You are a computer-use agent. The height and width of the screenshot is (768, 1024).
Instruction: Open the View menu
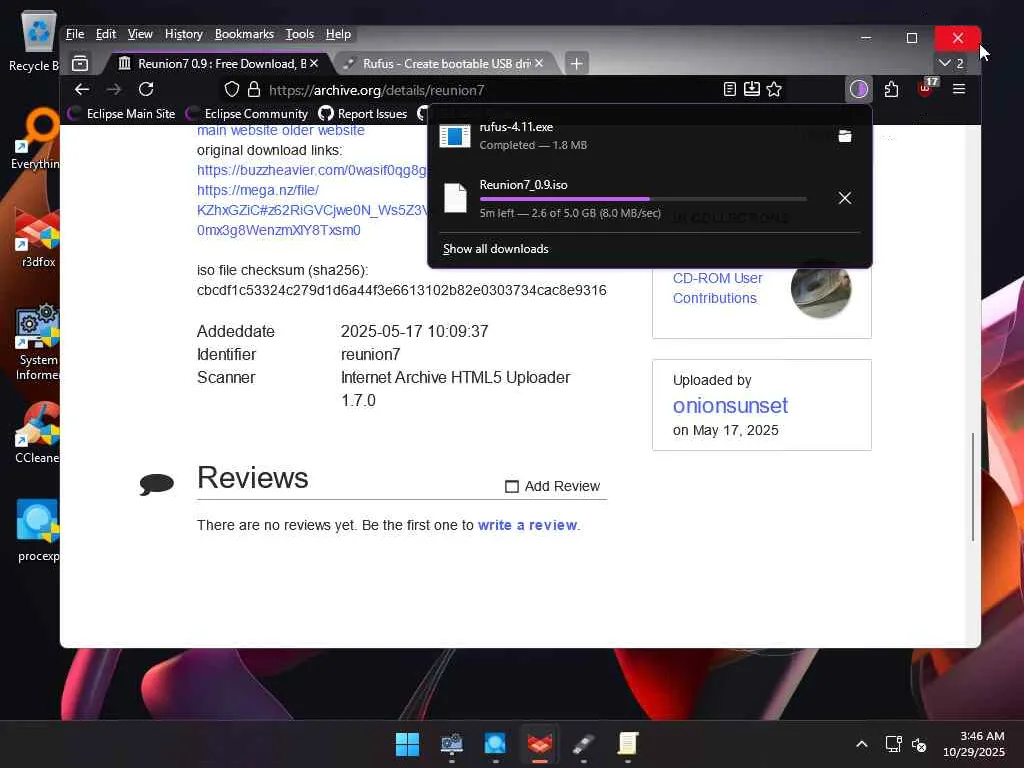tap(140, 34)
